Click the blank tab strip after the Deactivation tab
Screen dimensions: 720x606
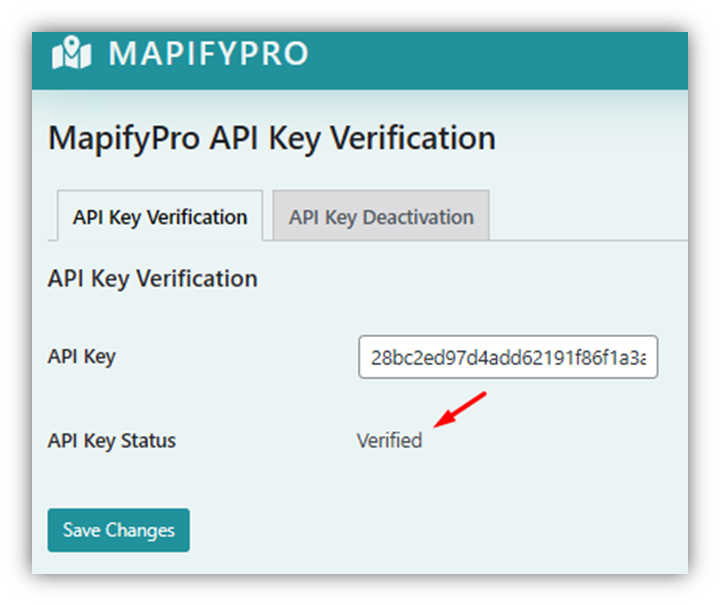tap(588, 216)
